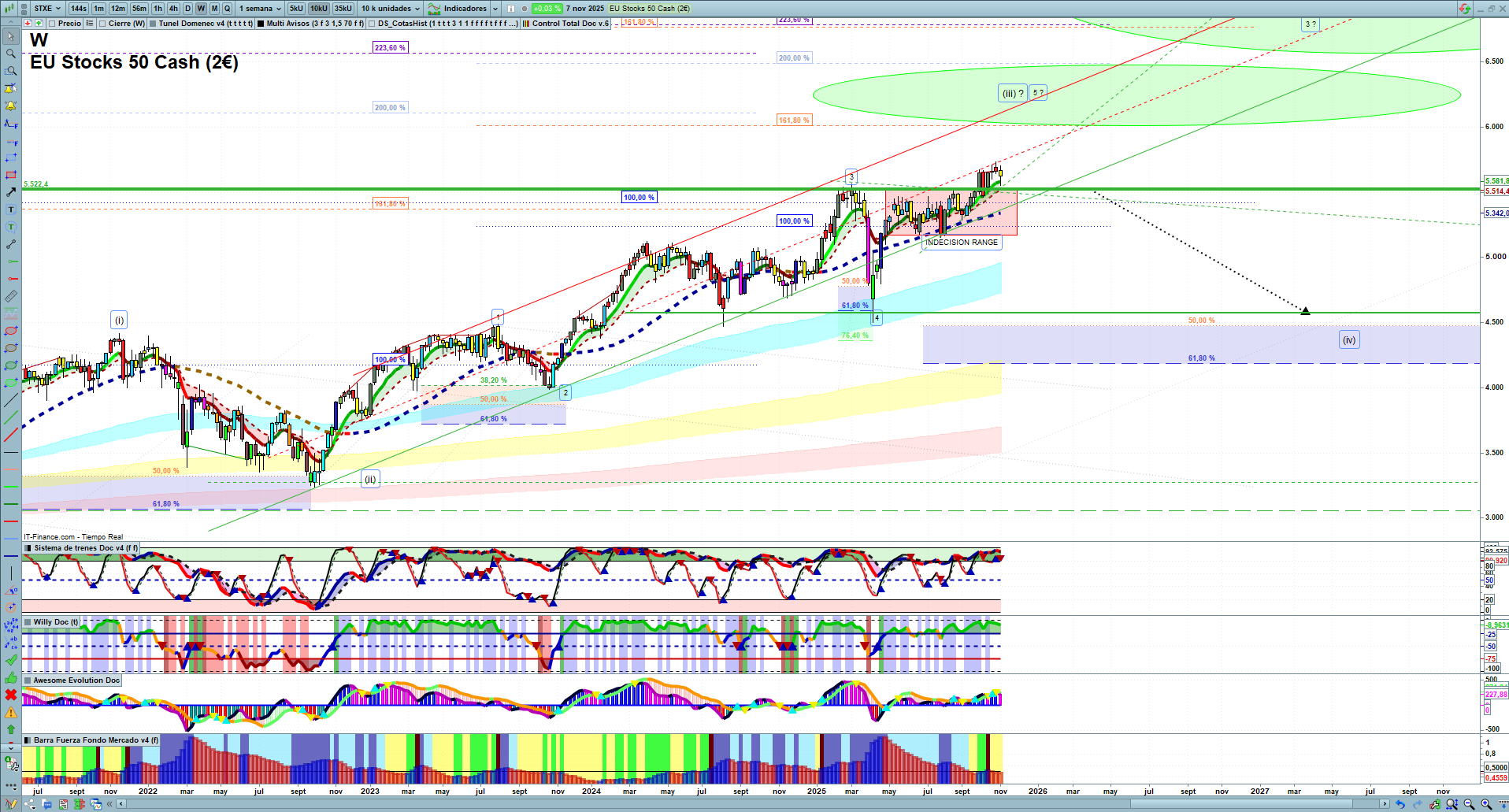This screenshot has height=812, width=1509.
Task: Click the 10kU units button
Action: coord(319,9)
